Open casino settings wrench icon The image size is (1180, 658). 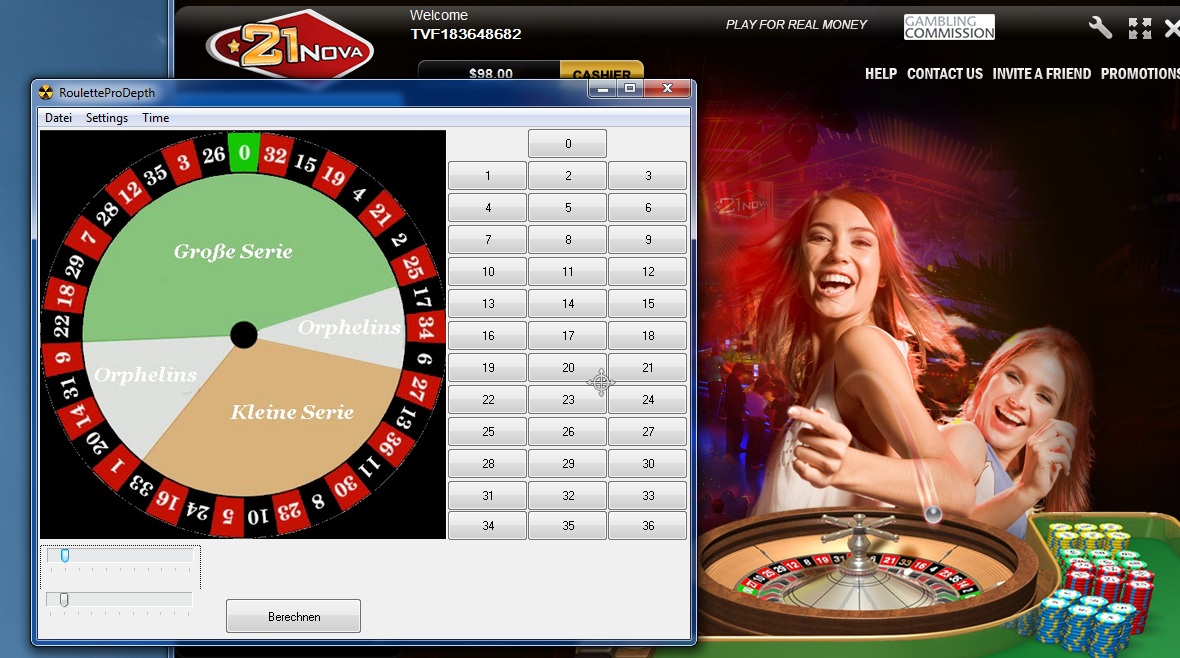pyautogui.click(x=1100, y=28)
